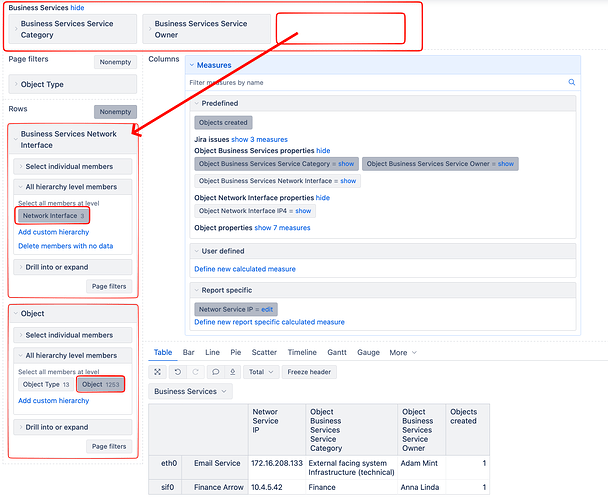This screenshot has width=608, height=500.
Task: Click show 3 measures link for Jira issues
Action: pos(259,140)
